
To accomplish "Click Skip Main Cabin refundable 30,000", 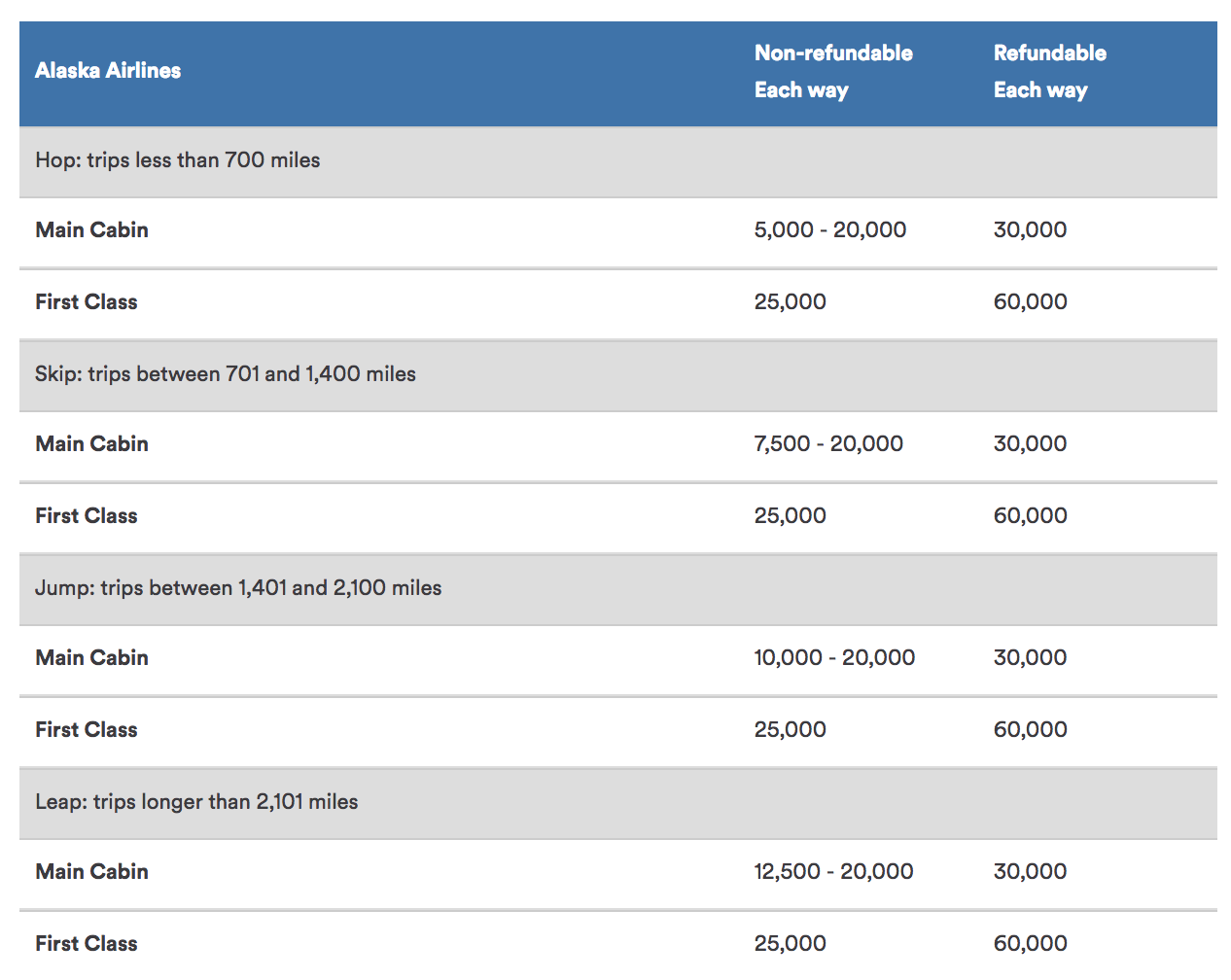I will (1031, 444).
